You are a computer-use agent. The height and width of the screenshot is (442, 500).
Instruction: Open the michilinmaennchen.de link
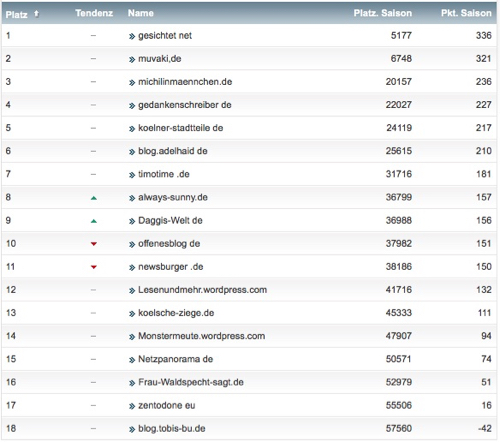[185, 82]
